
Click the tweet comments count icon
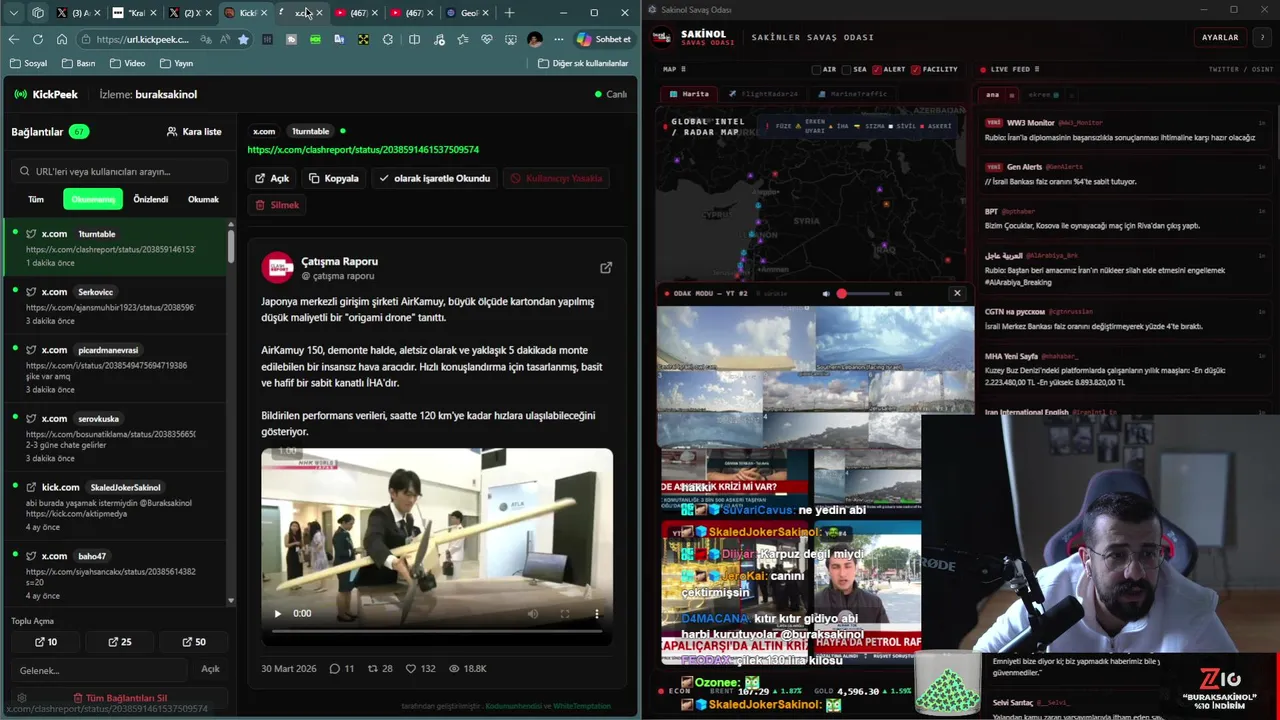click(x=335, y=668)
